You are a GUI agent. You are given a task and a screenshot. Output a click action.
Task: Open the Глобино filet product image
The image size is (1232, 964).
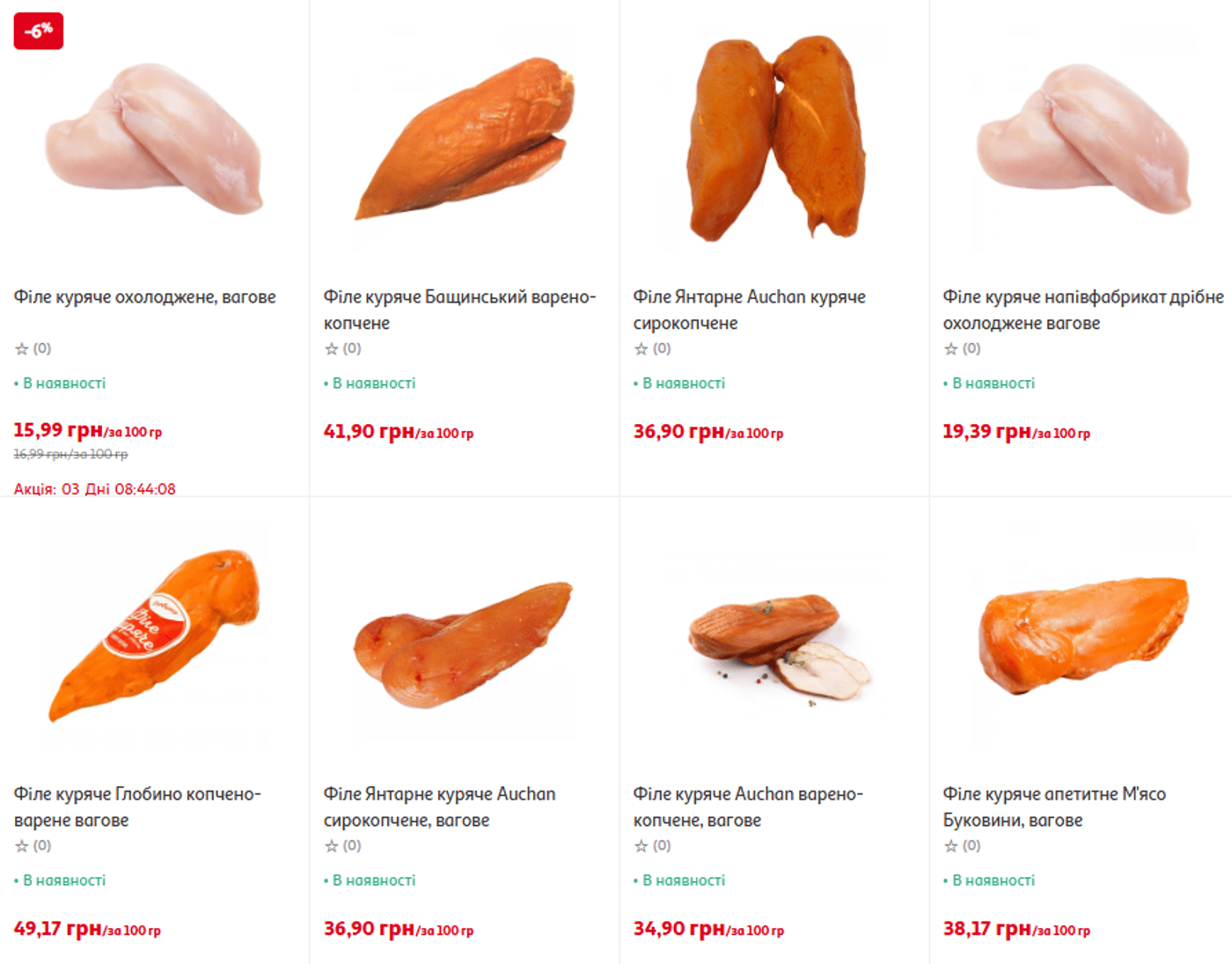pyautogui.click(x=155, y=635)
